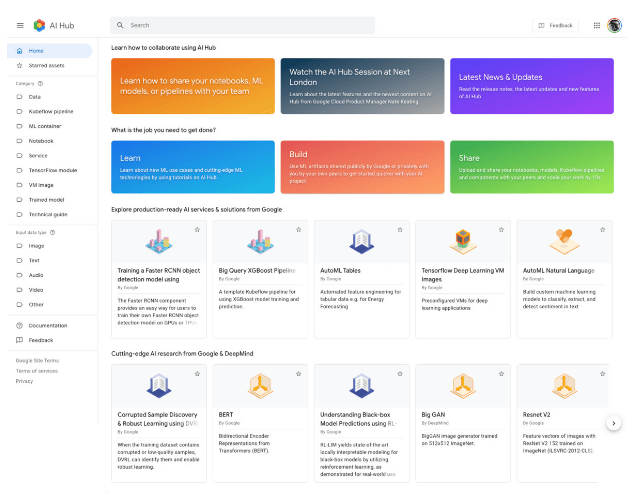Select Home in the sidebar
This screenshot has width=638, height=495.
tap(36, 50)
